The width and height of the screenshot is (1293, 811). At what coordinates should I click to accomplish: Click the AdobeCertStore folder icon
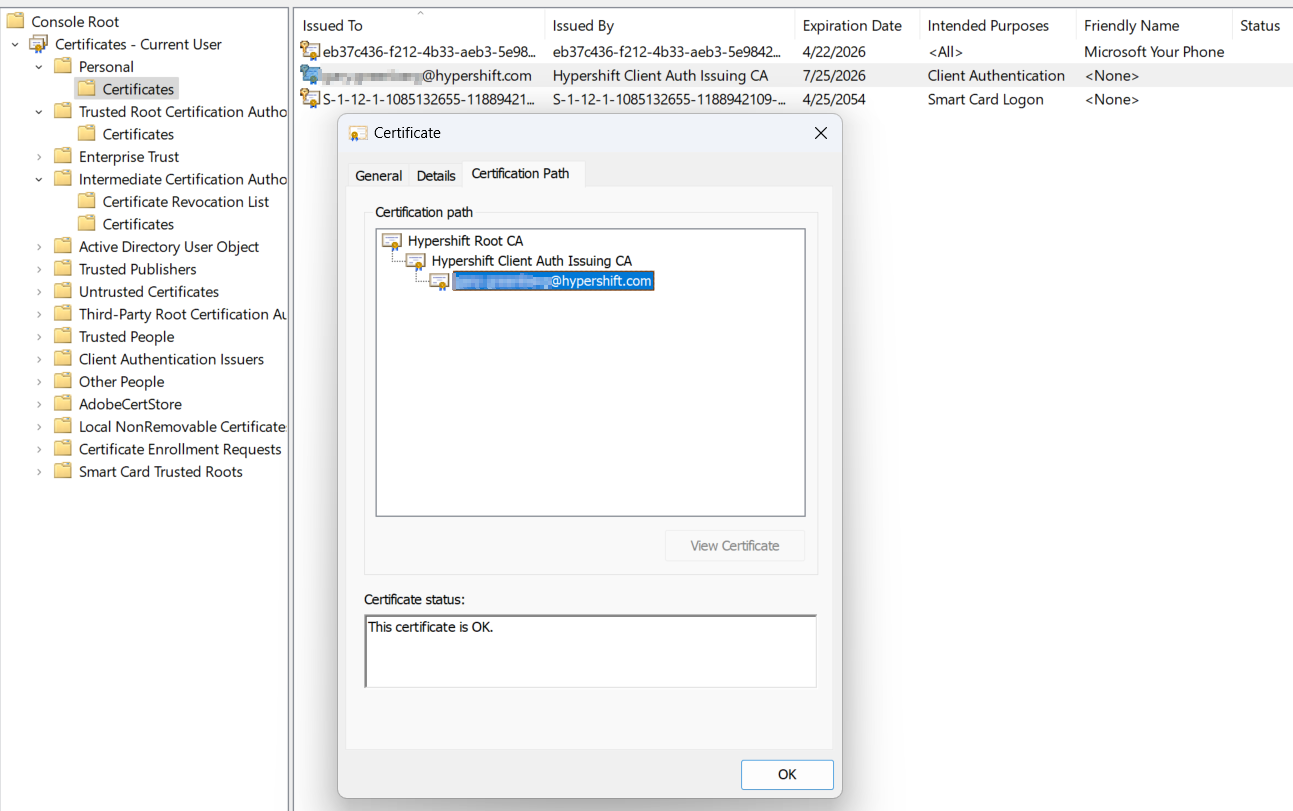click(x=63, y=404)
